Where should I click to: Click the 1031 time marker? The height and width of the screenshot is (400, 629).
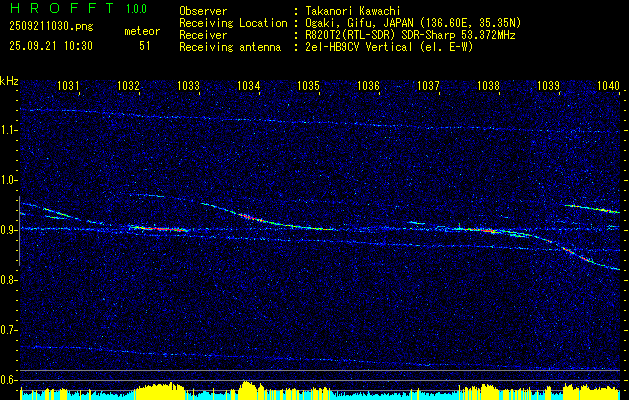point(68,85)
